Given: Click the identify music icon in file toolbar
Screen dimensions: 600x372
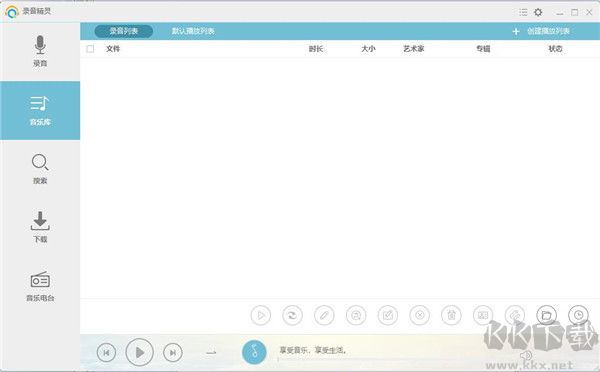Looking at the screenshot, I should coord(356,315).
